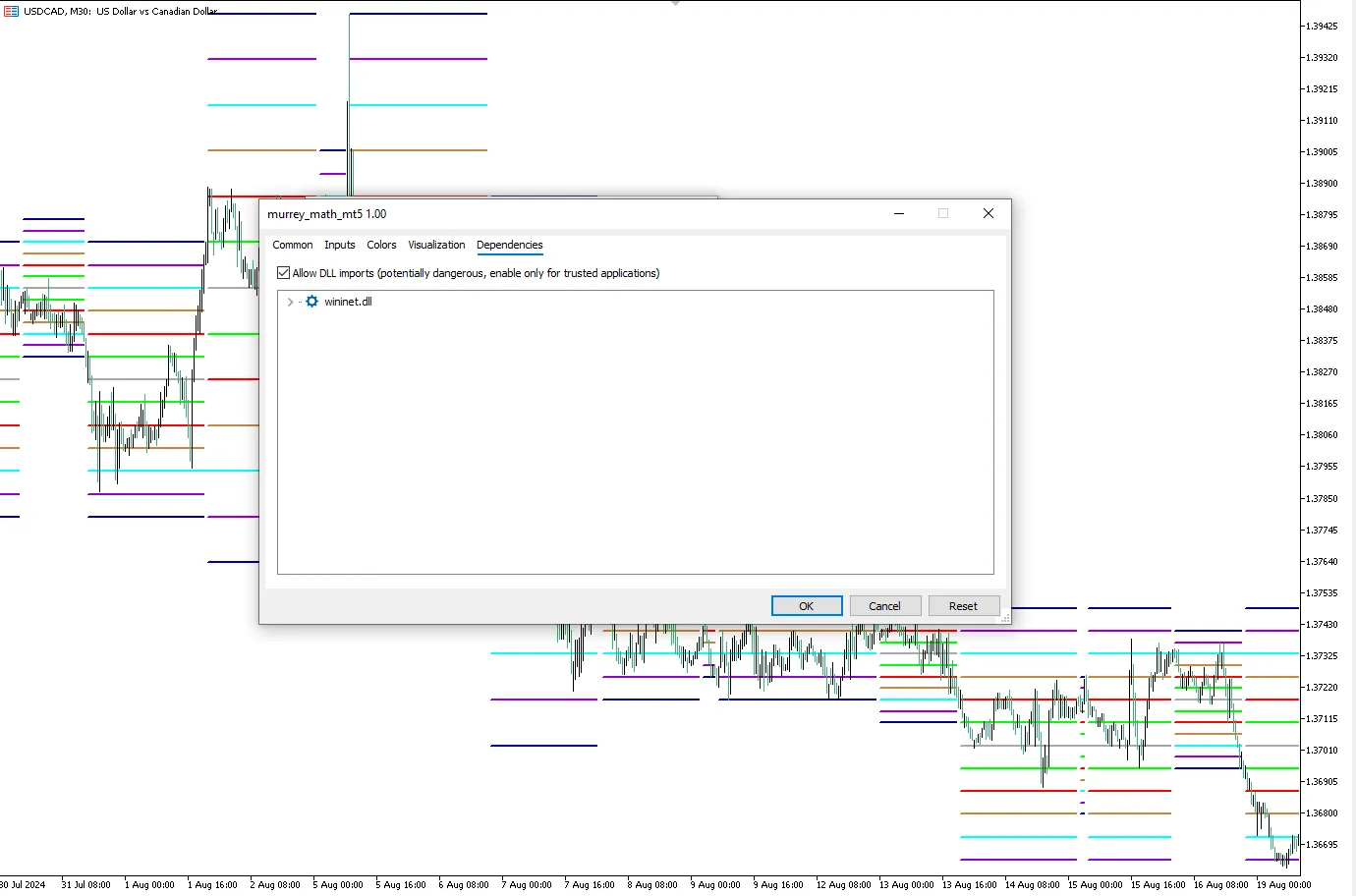
Task: Click the chart shift triangle at top of chart
Action: 675,4
